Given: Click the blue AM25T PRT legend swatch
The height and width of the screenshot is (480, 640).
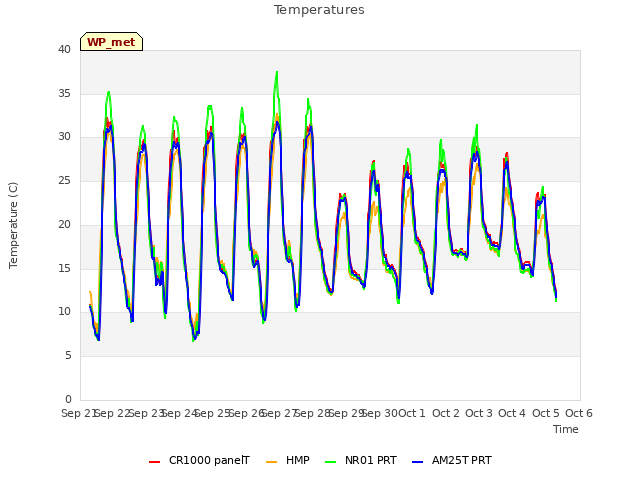Looking at the screenshot, I should pos(418,462).
